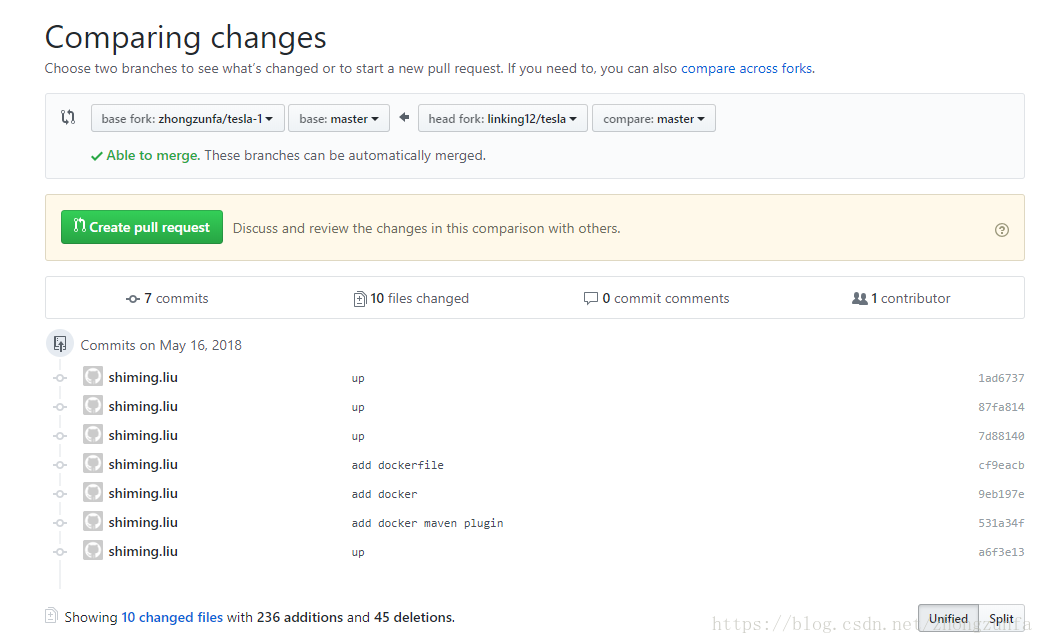Click the switch base and head compare icon

(x=68, y=118)
